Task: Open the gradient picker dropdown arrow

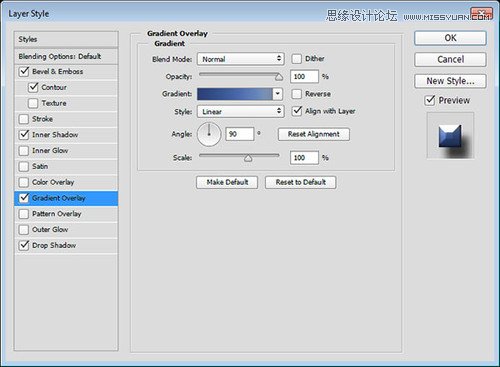Action: click(x=277, y=94)
